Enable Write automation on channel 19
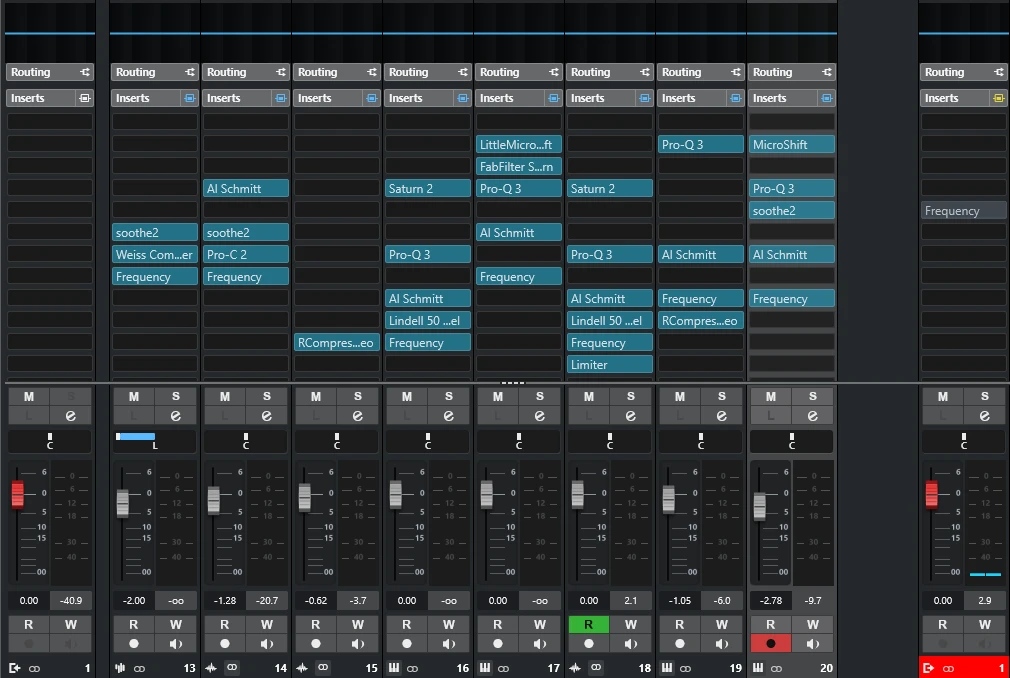The height and width of the screenshot is (678, 1010). pyautogui.click(x=721, y=624)
